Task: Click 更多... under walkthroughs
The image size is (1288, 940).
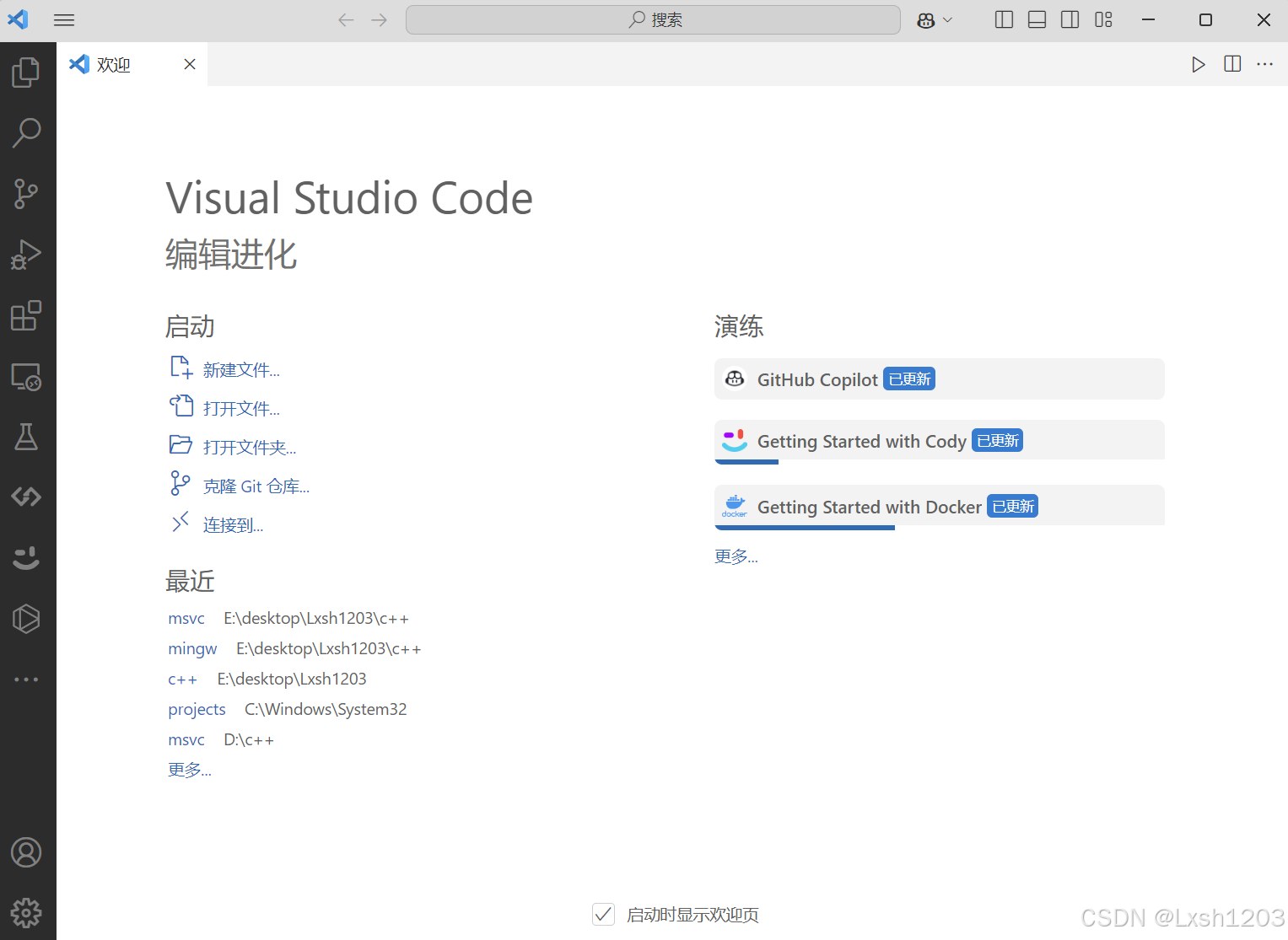Action: point(736,556)
